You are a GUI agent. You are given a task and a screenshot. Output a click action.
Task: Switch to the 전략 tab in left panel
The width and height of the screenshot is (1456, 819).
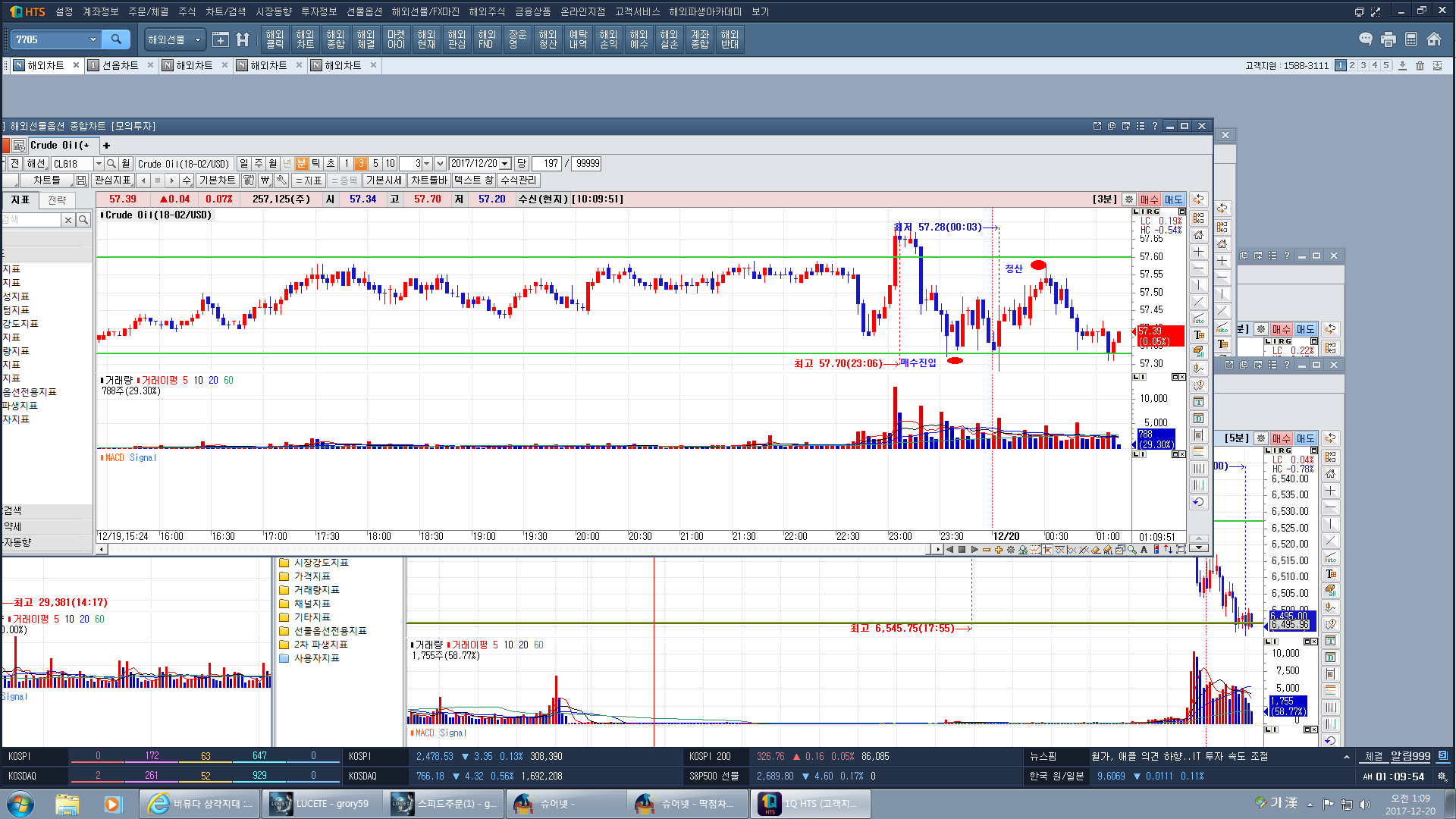(x=57, y=200)
